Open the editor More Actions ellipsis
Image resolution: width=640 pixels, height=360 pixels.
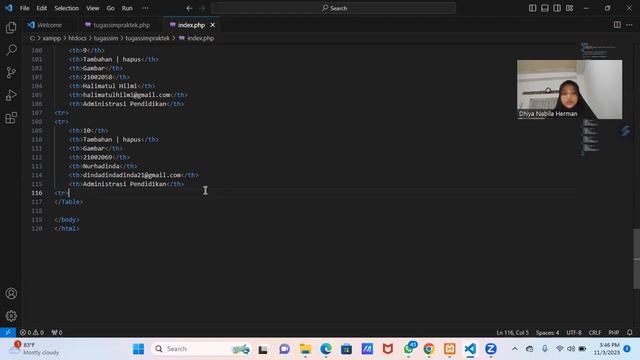click(629, 25)
